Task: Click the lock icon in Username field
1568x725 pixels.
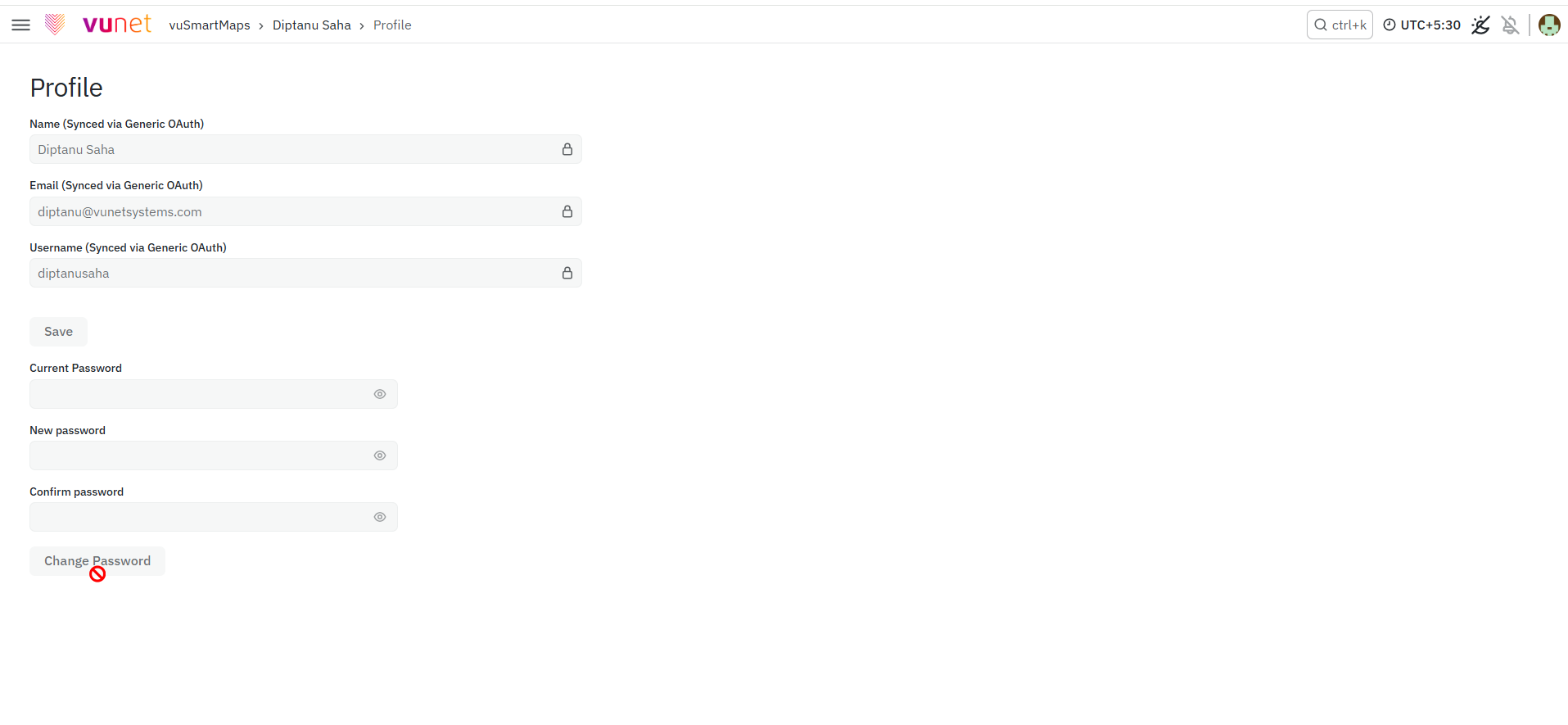Action: click(567, 273)
